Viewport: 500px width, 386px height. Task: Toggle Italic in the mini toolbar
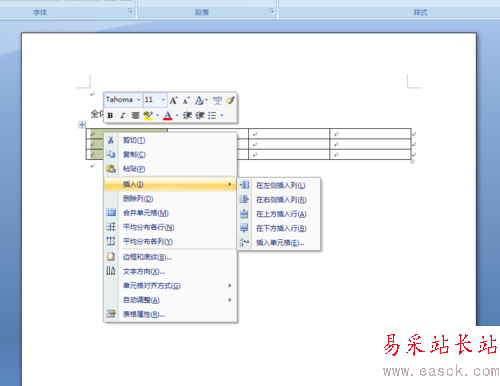[123, 116]
